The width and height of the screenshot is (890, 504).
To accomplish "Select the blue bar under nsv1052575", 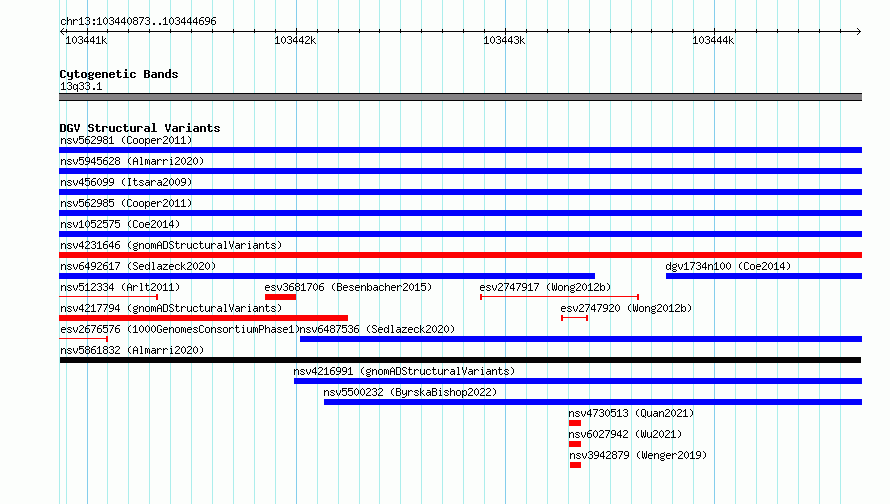I will [x=460, y=234].
